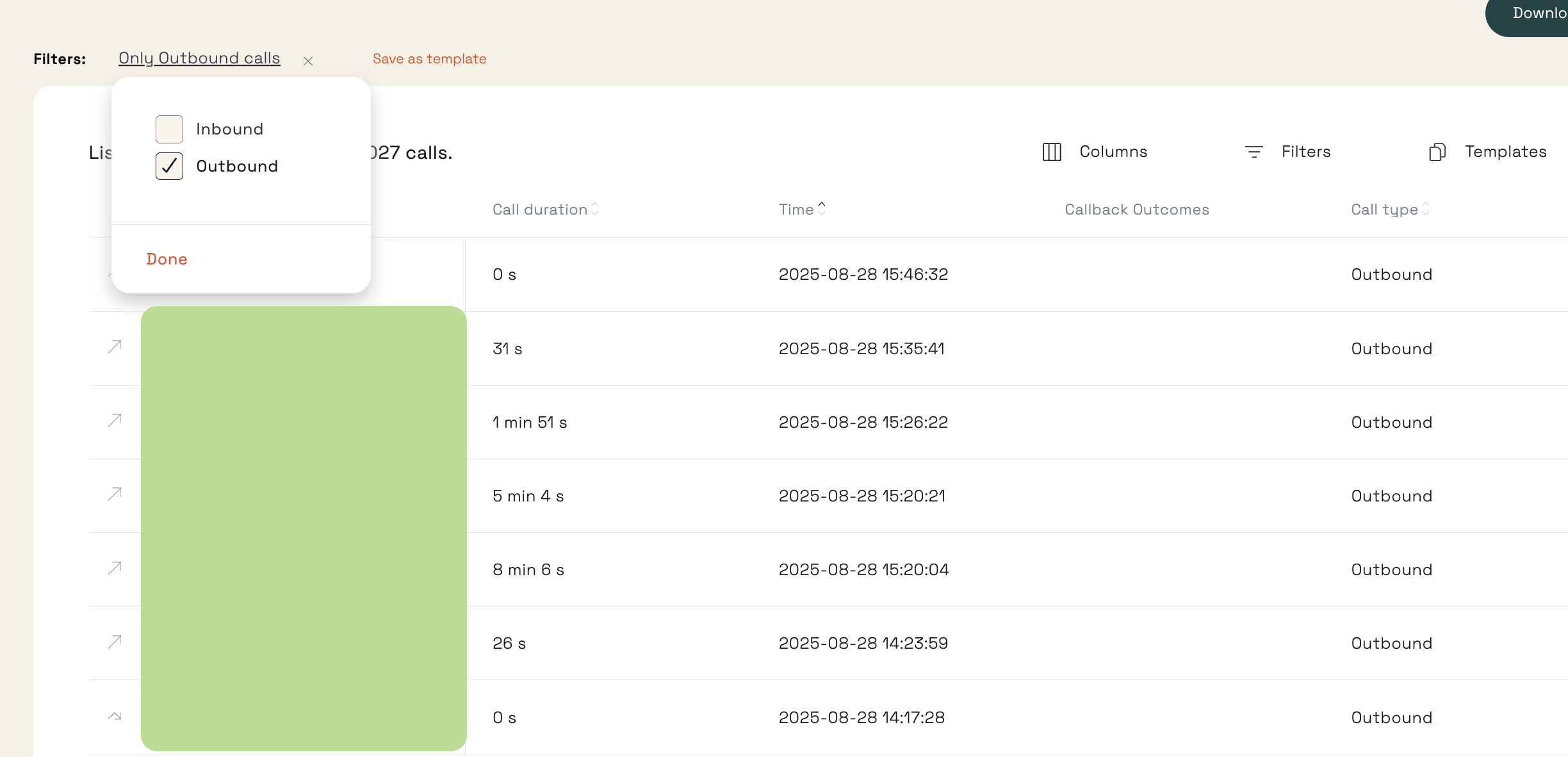Select the 8 min 6 s duration cell
Screen dimensions: 1568x757
[x=528, y=570]
